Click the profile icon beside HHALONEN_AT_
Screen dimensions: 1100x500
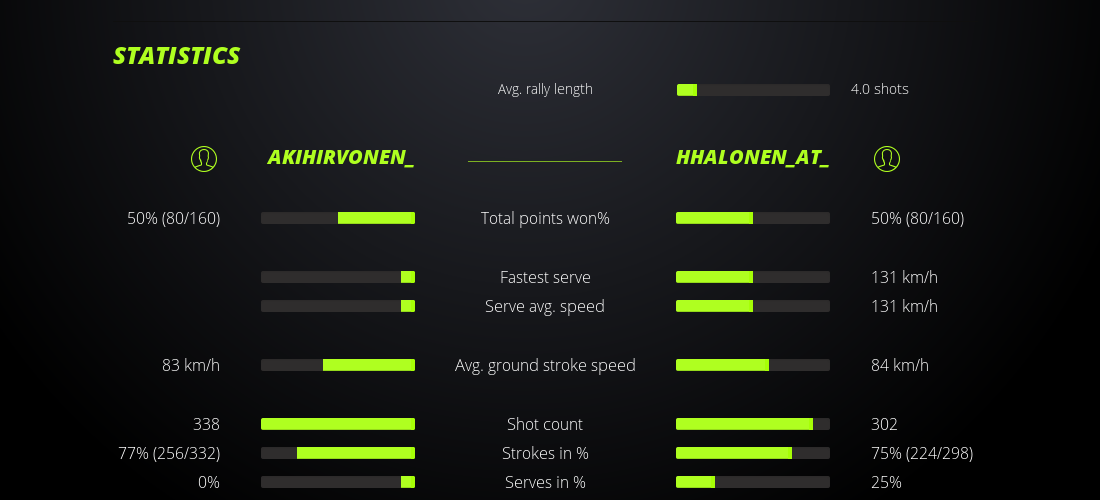(887, 158)
